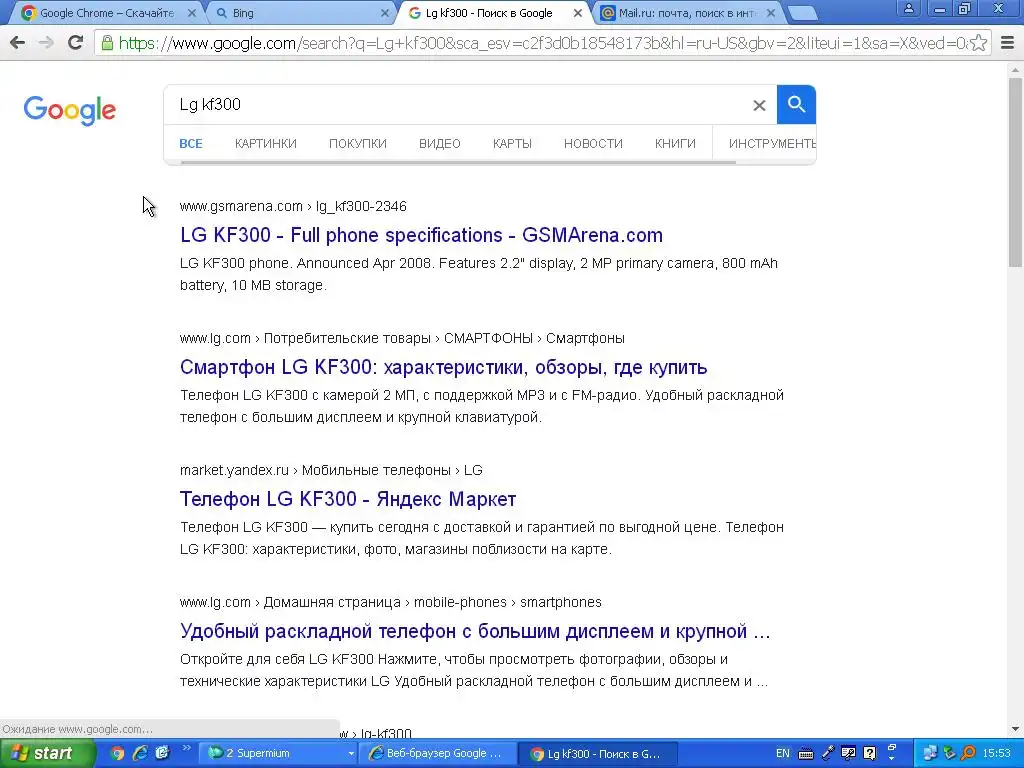Expand the '2 Supermium' taskbar group dropdown
This screenshot has height=768, width=1024.
pyautogui.click(x=351, y=754)
